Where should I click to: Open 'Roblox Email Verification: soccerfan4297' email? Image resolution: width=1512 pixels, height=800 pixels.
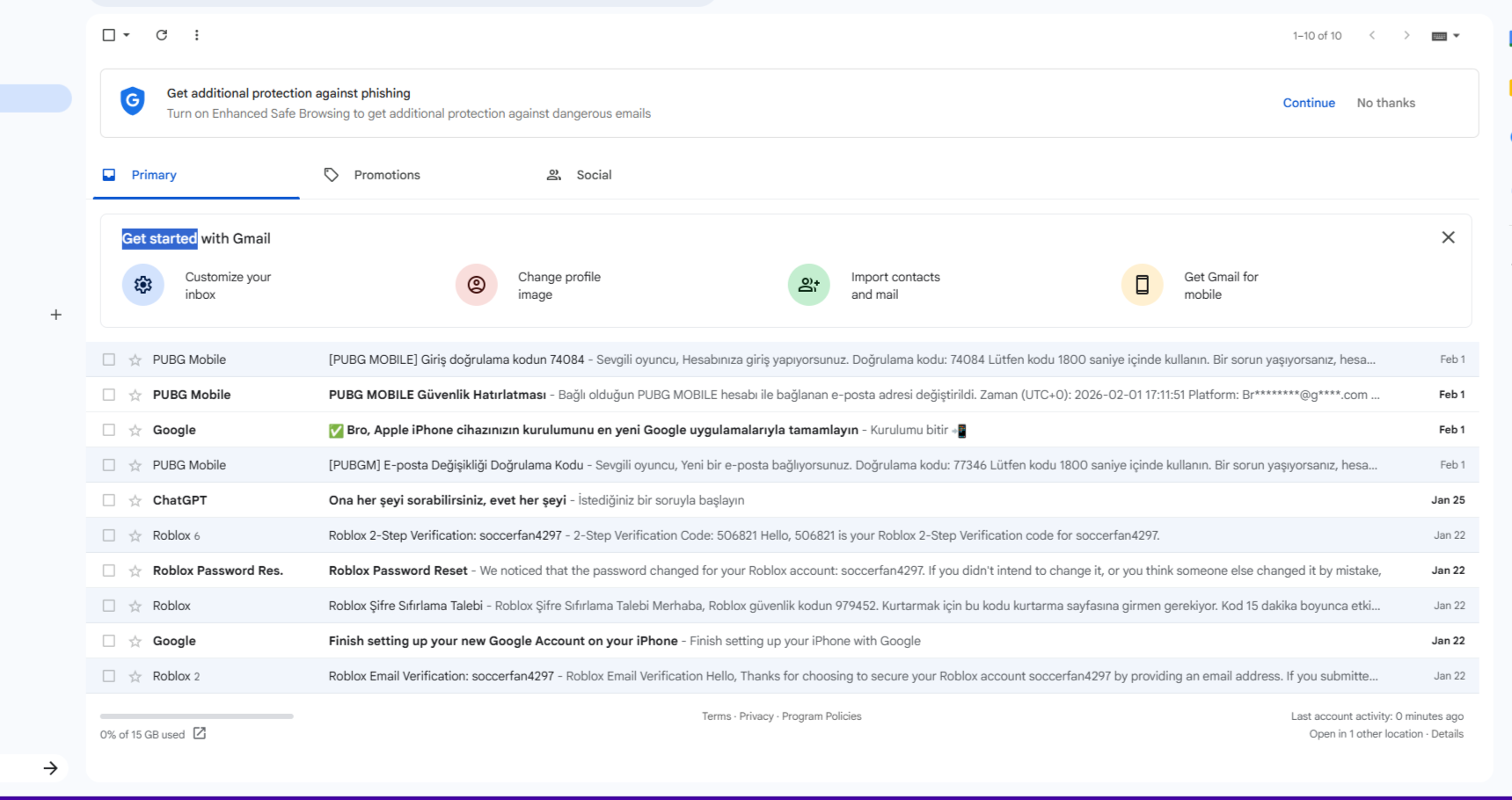(x=442, y=676)
